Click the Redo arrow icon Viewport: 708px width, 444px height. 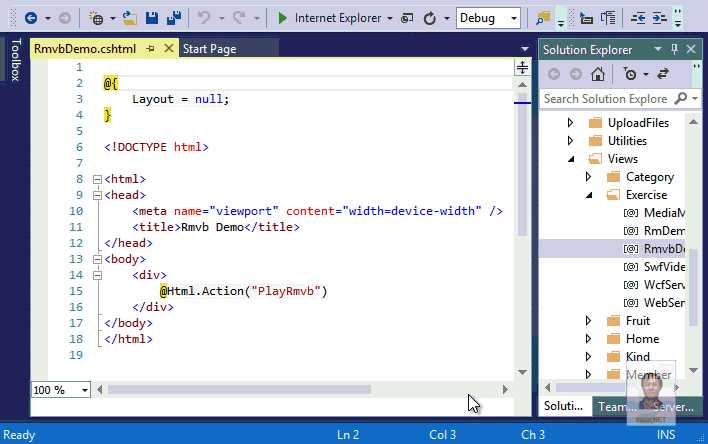[239, 18]
